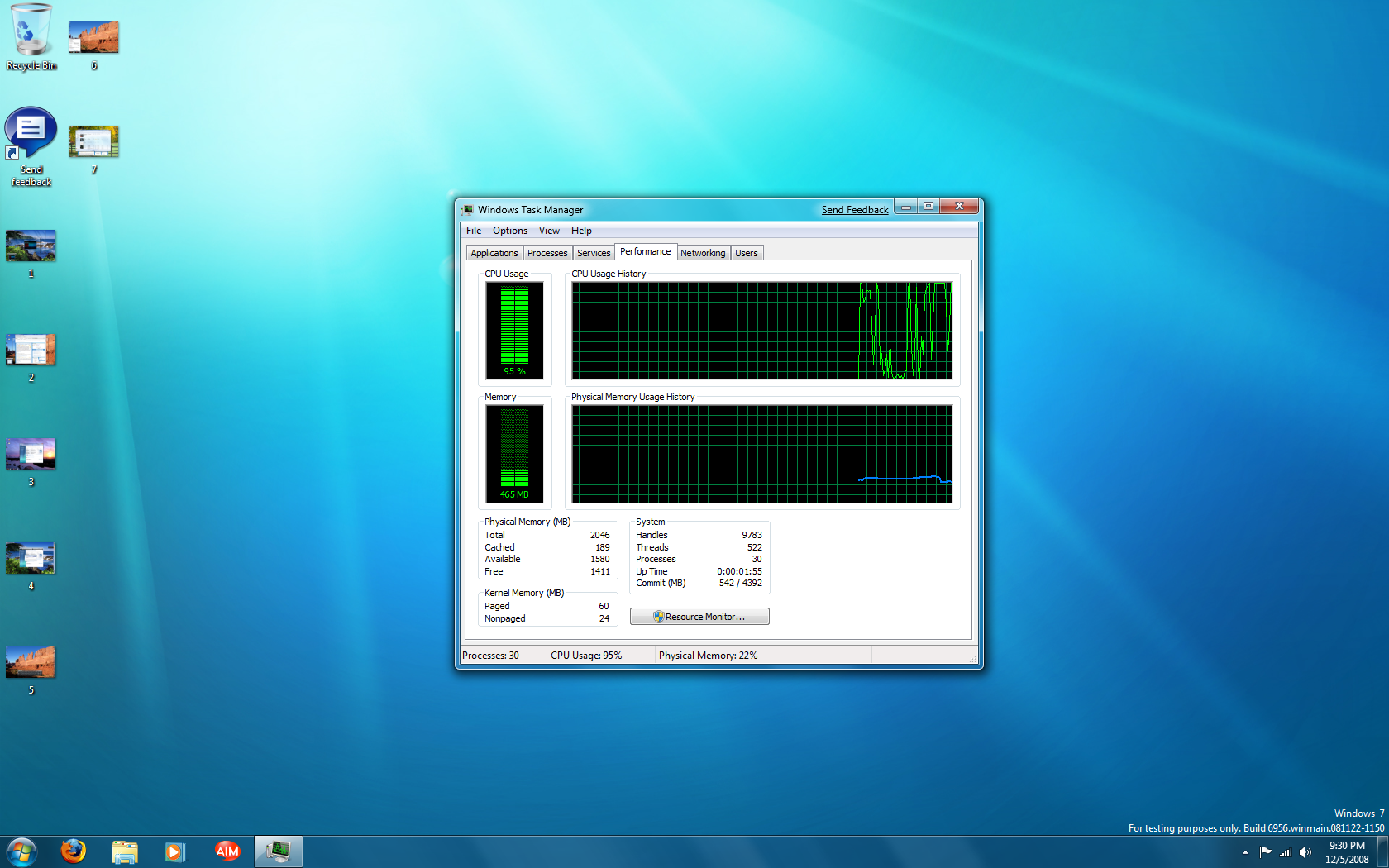Viewport: 1389px width, 868px height.
Task: Click the Cached memory value 189
Action: (x=603, y=547)
